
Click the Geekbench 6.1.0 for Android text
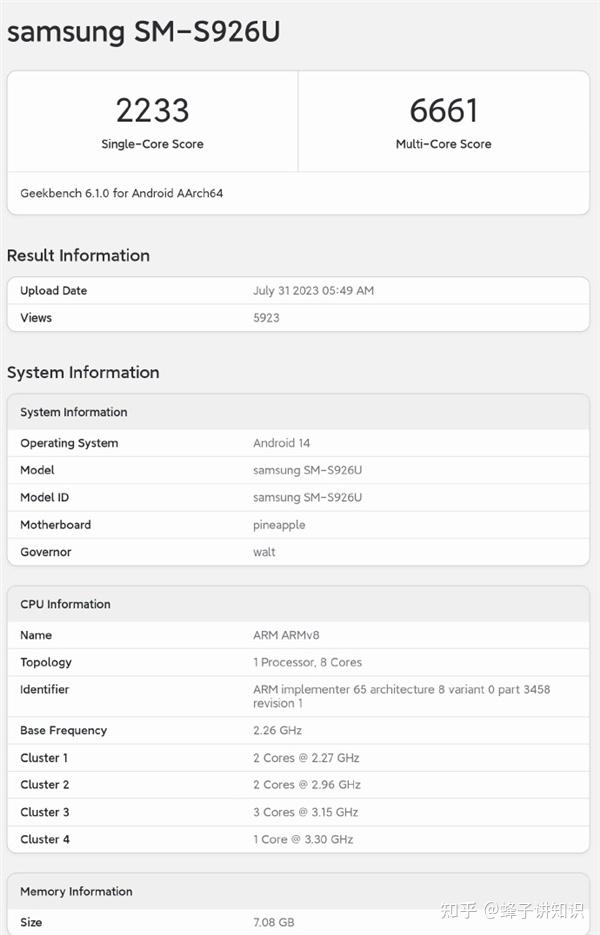coord(121,193)
